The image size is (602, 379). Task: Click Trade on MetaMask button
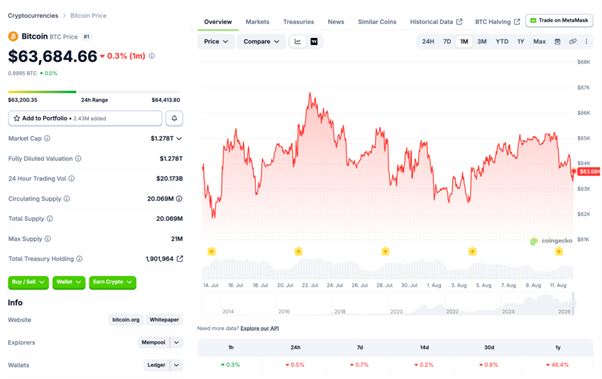(x=559, y=20)
